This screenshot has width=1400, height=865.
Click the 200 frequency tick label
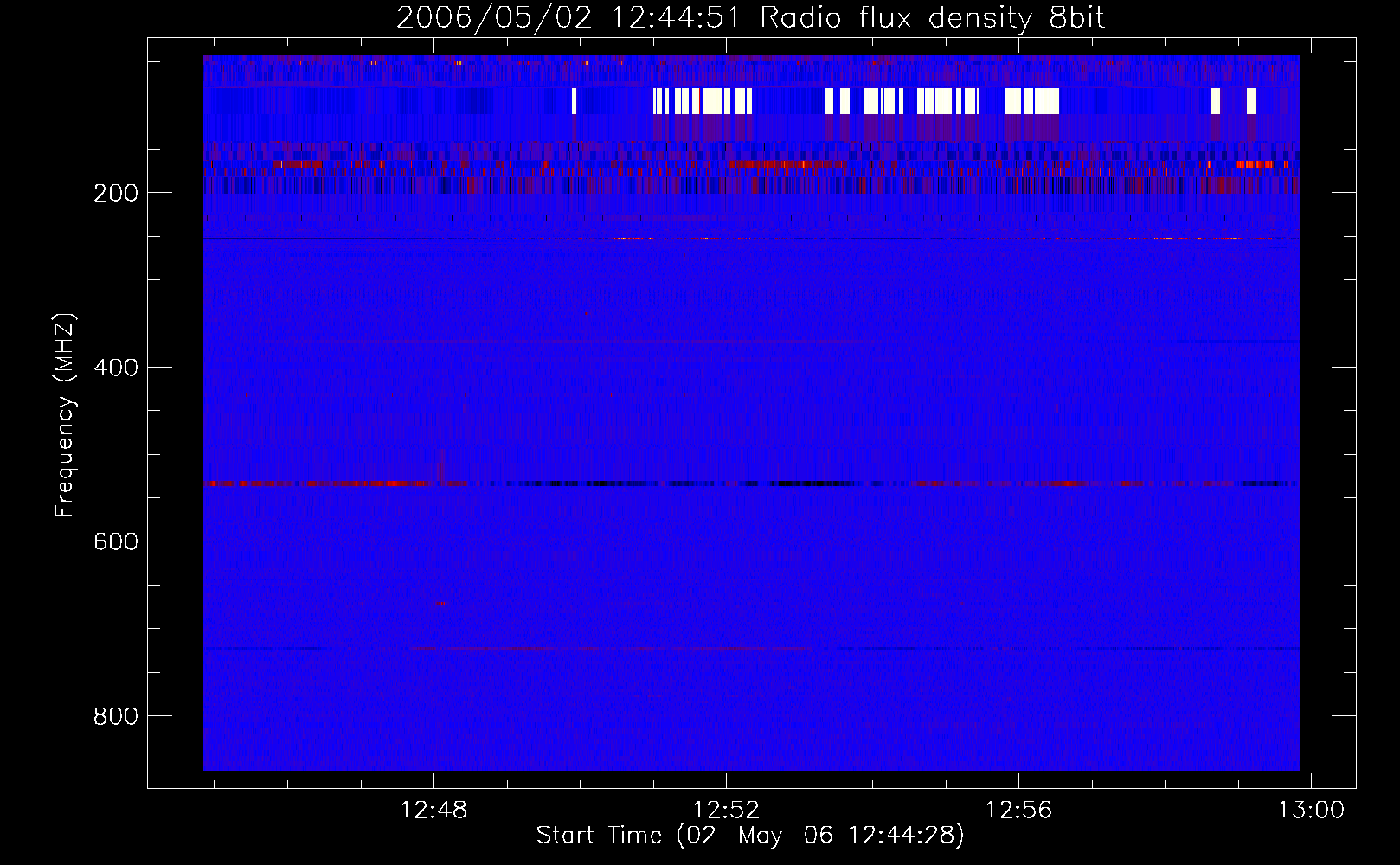(116, 193)
